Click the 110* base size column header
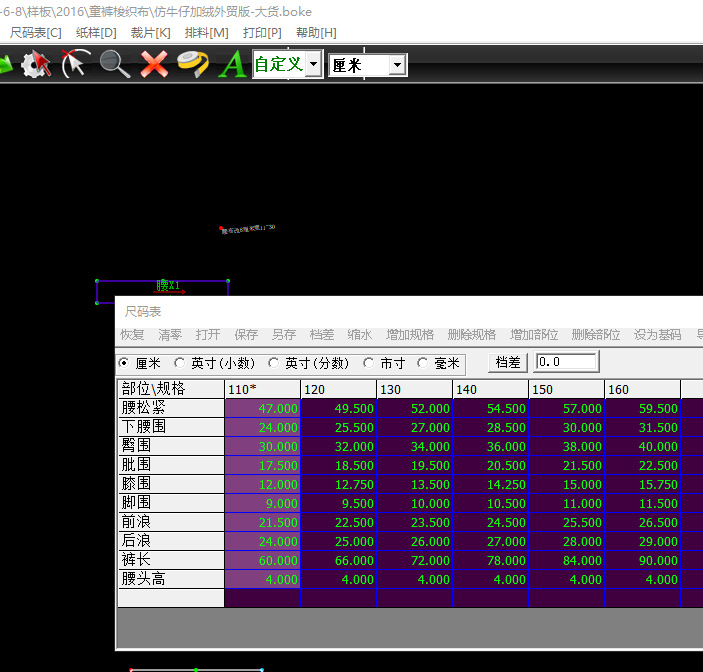Image resolution: width=703 pixels, height=672 pixels. pos(262,389)
